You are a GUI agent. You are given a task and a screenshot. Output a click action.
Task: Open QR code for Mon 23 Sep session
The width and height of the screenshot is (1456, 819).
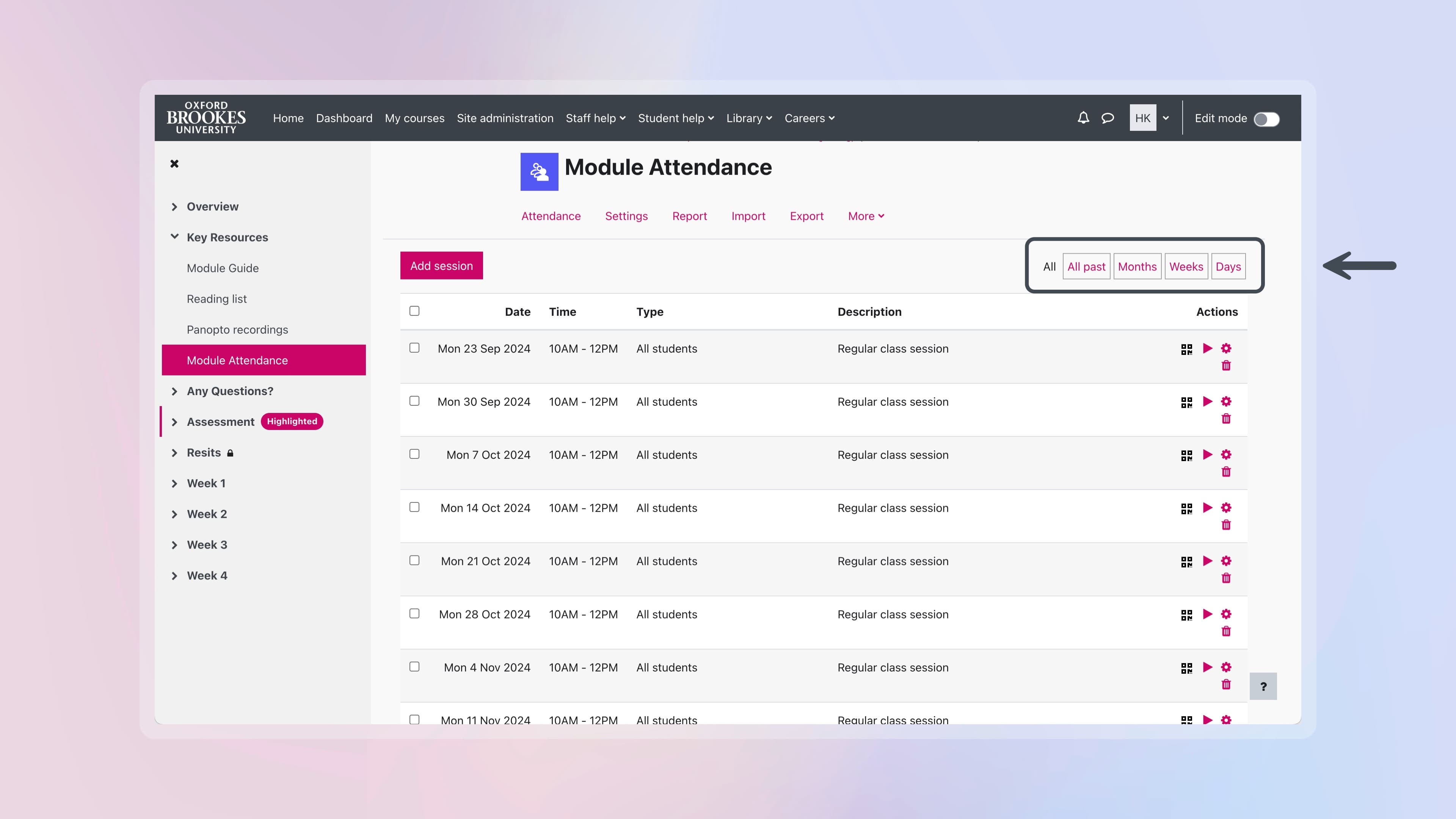(1187, 349)
